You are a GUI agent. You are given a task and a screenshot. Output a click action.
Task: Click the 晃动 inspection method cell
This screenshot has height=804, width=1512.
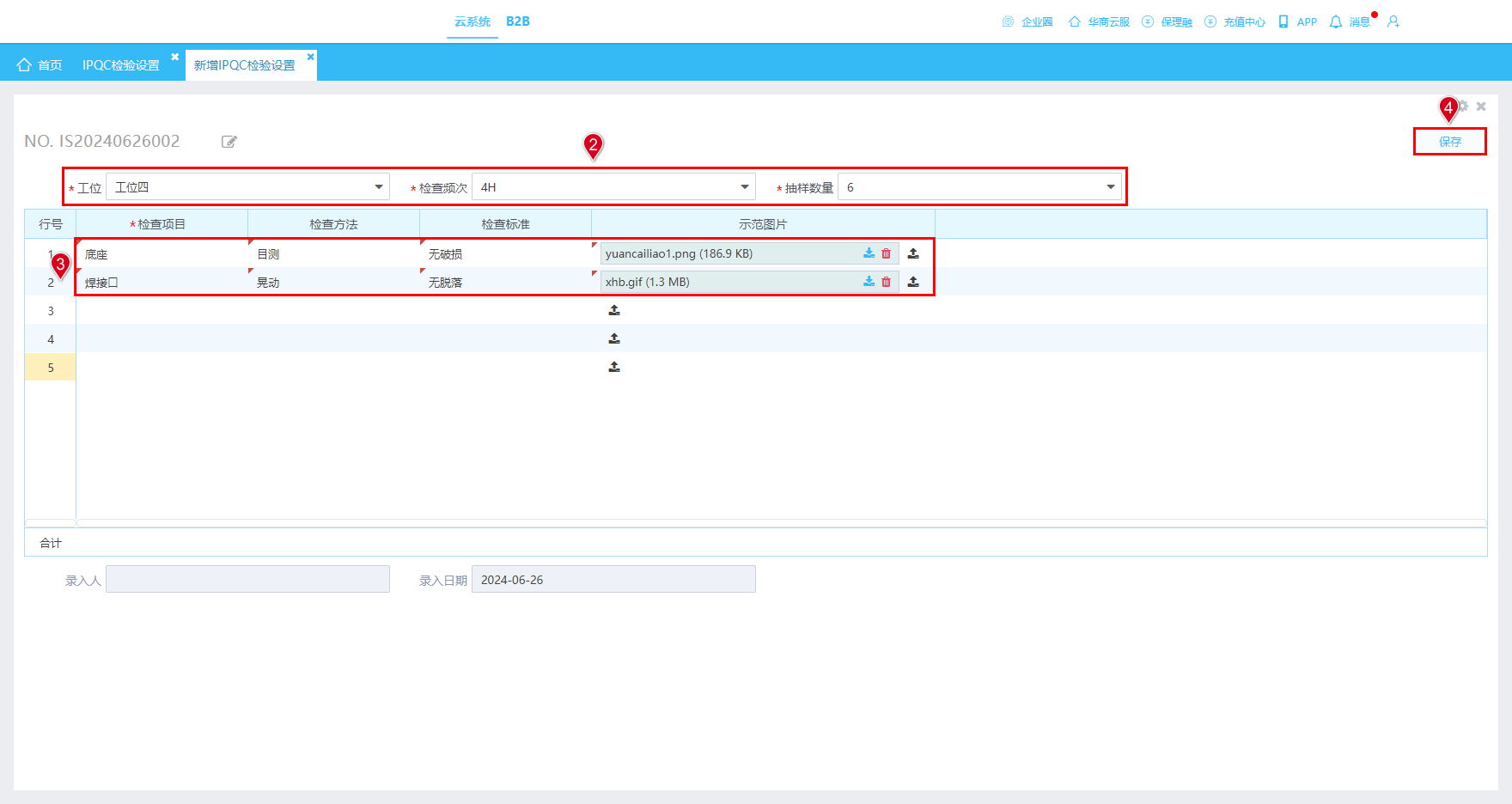(x=334, y=282)
